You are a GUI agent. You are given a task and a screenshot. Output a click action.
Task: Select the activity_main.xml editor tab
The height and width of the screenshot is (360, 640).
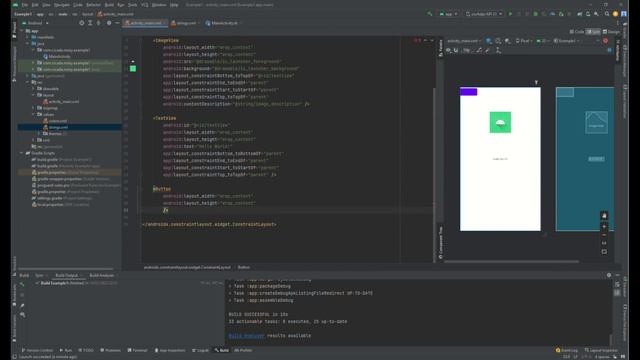click(x=145, y=23)
